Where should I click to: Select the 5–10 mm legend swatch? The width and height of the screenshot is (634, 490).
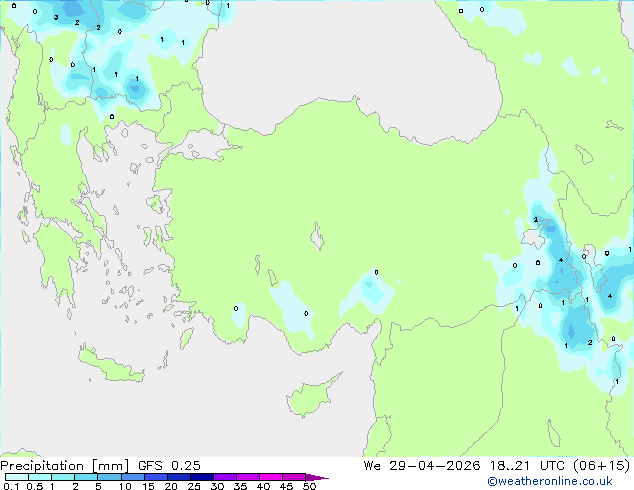point(109,477)
